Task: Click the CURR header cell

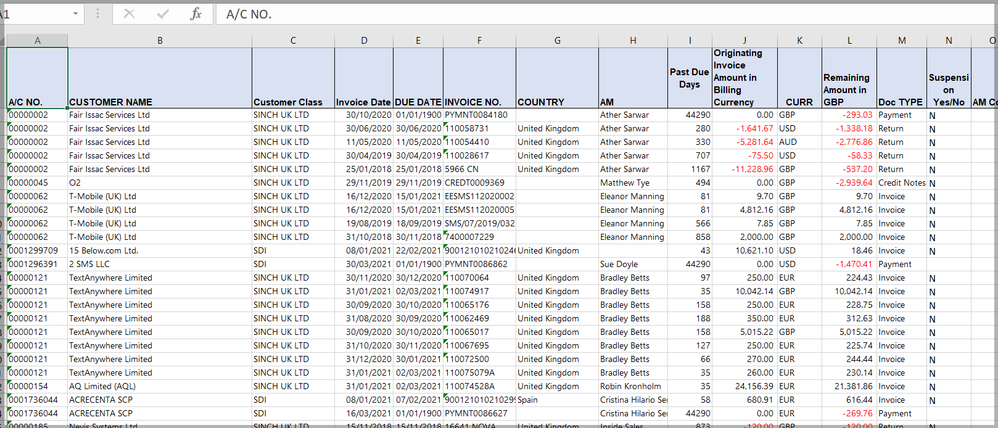Action: tap(799, 78)
